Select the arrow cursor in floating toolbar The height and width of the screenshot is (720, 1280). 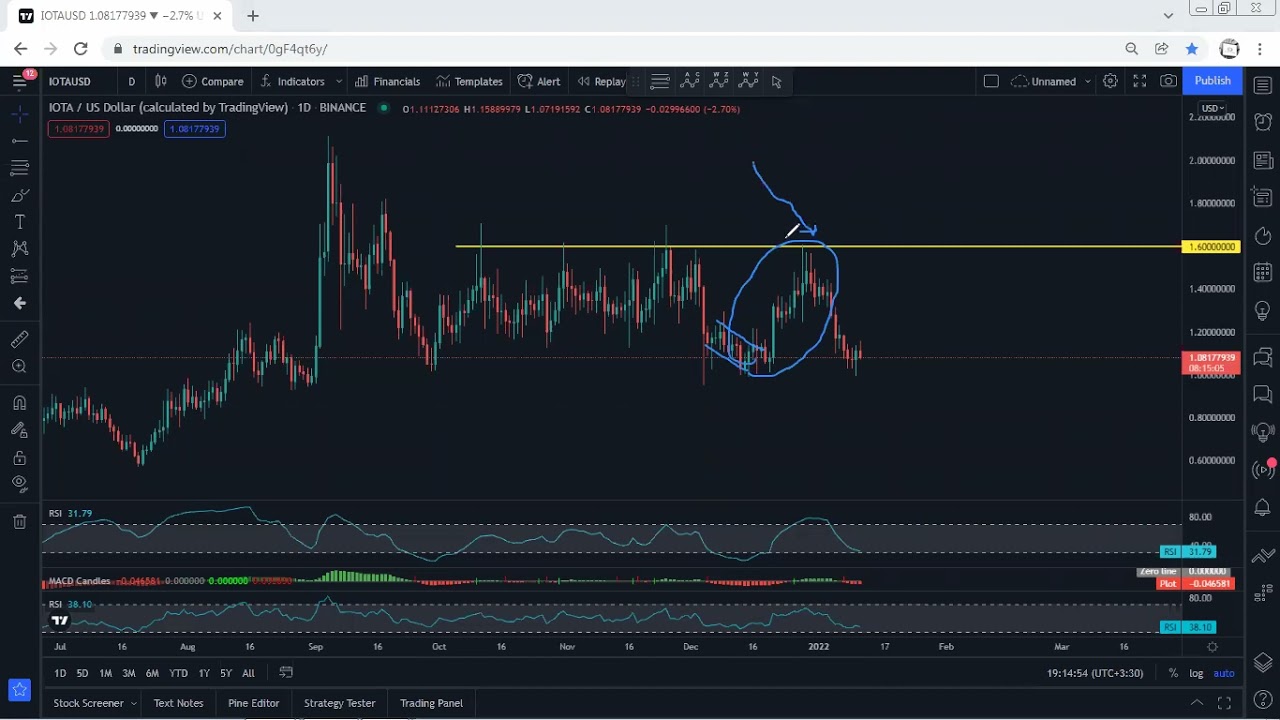(x=776, y=81)
